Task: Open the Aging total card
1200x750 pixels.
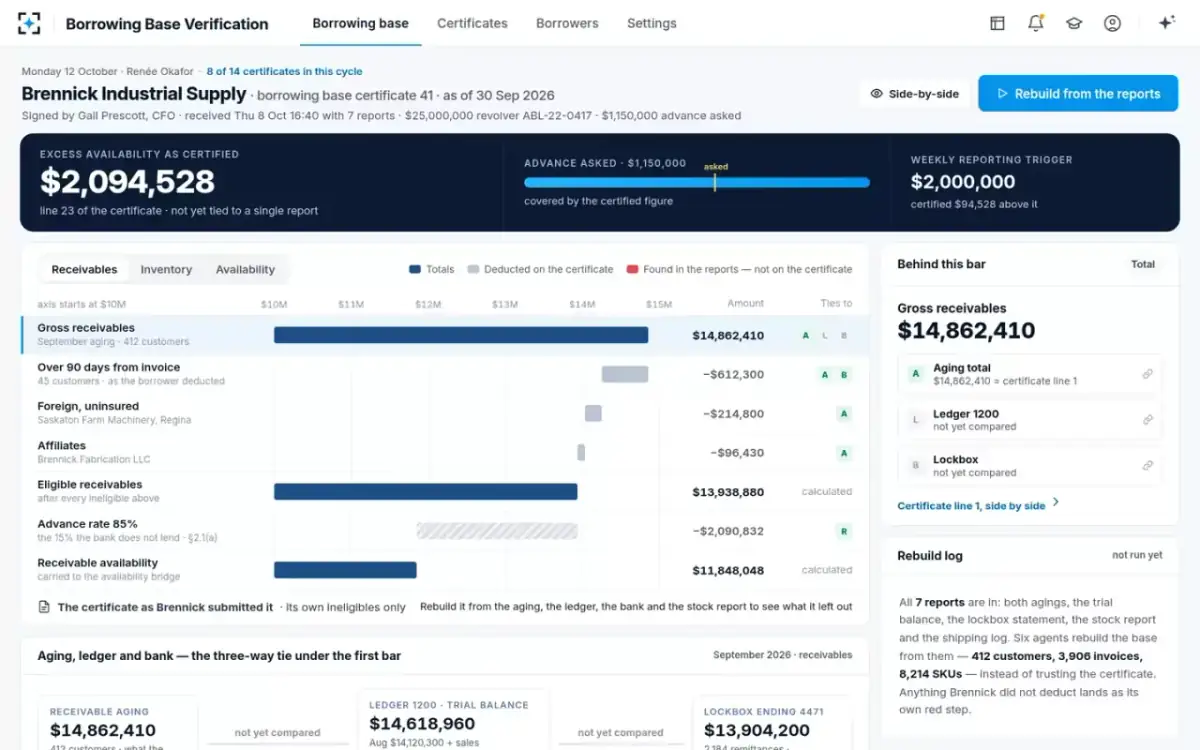Action: 1030,374
